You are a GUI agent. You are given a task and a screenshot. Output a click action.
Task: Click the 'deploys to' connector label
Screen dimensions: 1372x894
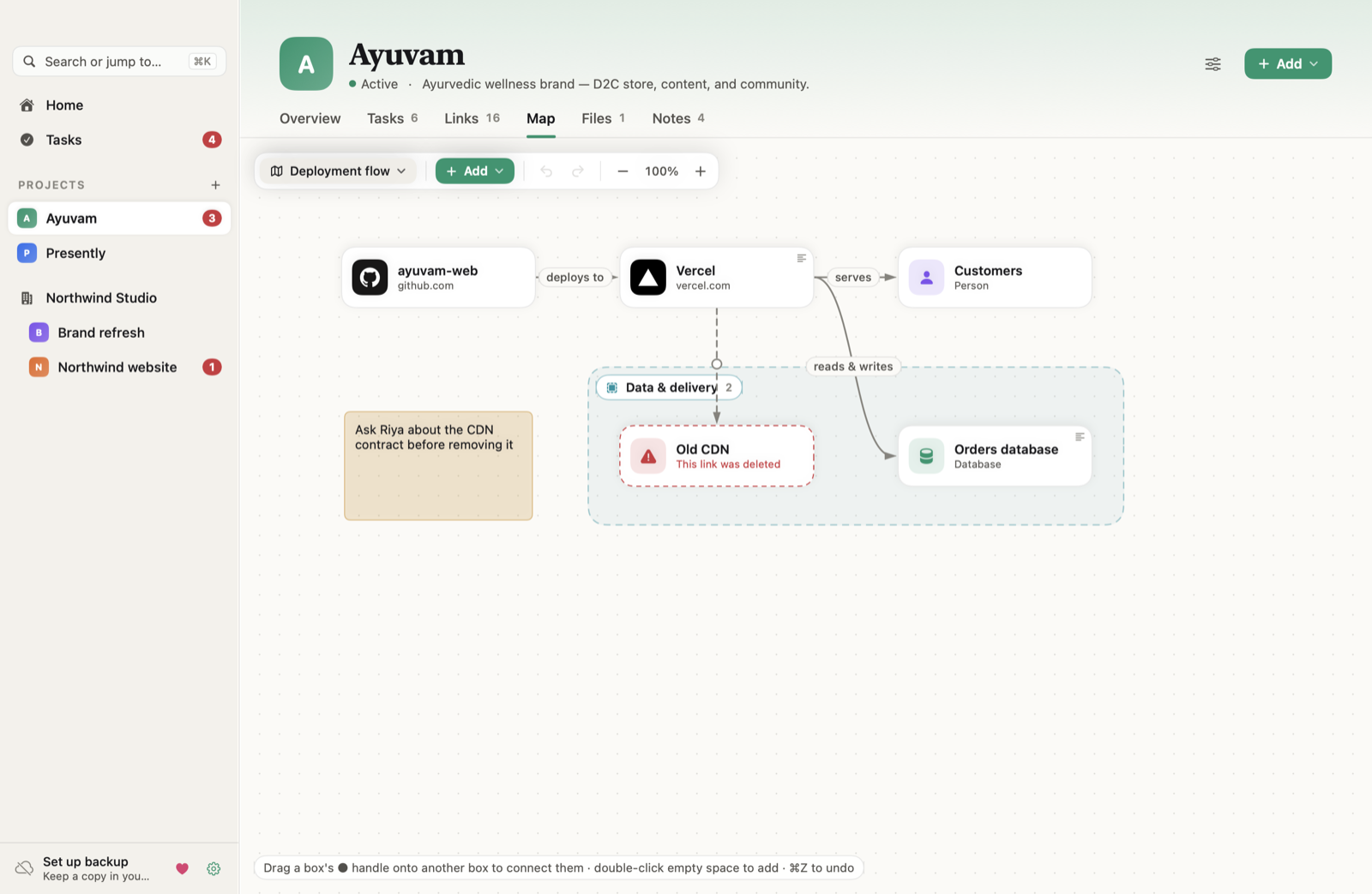[x=575, y=277]
